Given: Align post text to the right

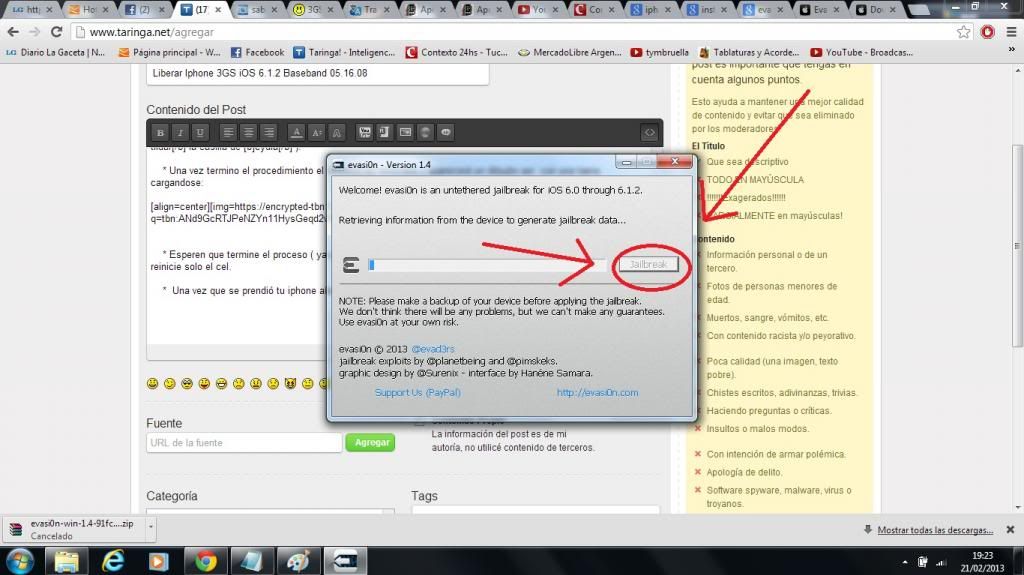Looking at the screenshot, I should click(x=268, y=133).
